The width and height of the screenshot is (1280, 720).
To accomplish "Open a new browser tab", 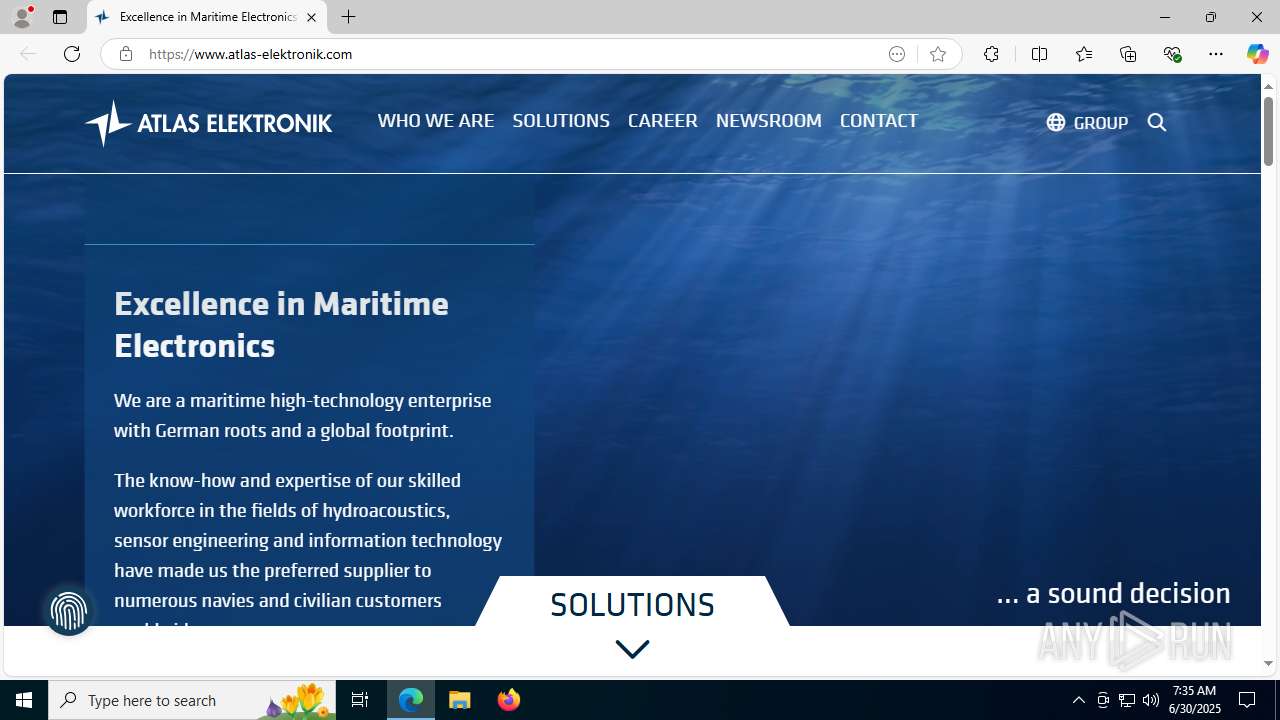I will coord(348,17).
